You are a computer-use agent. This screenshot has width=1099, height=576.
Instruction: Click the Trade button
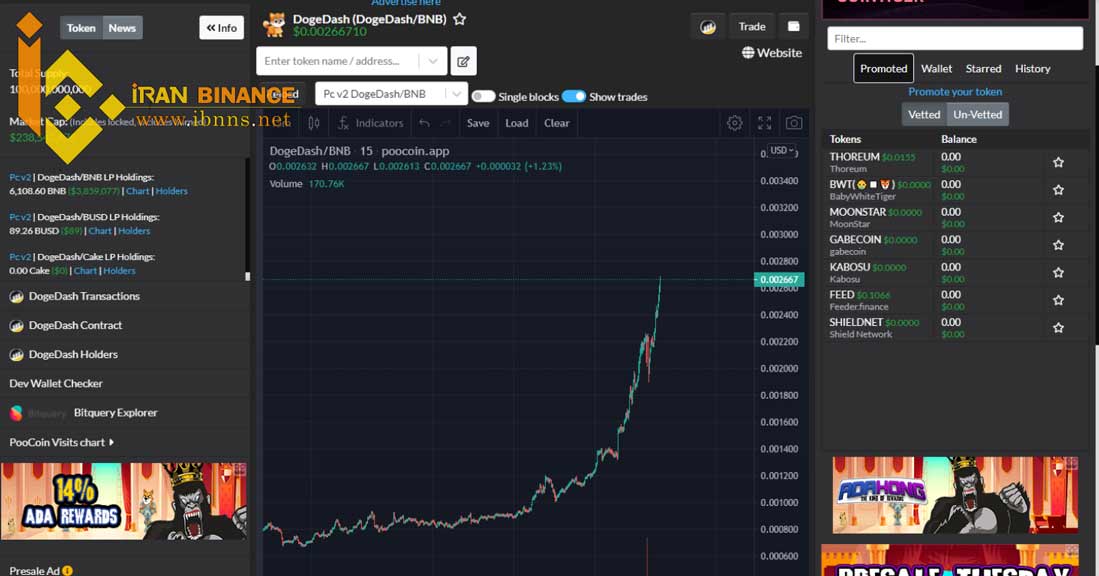(751, 27)
